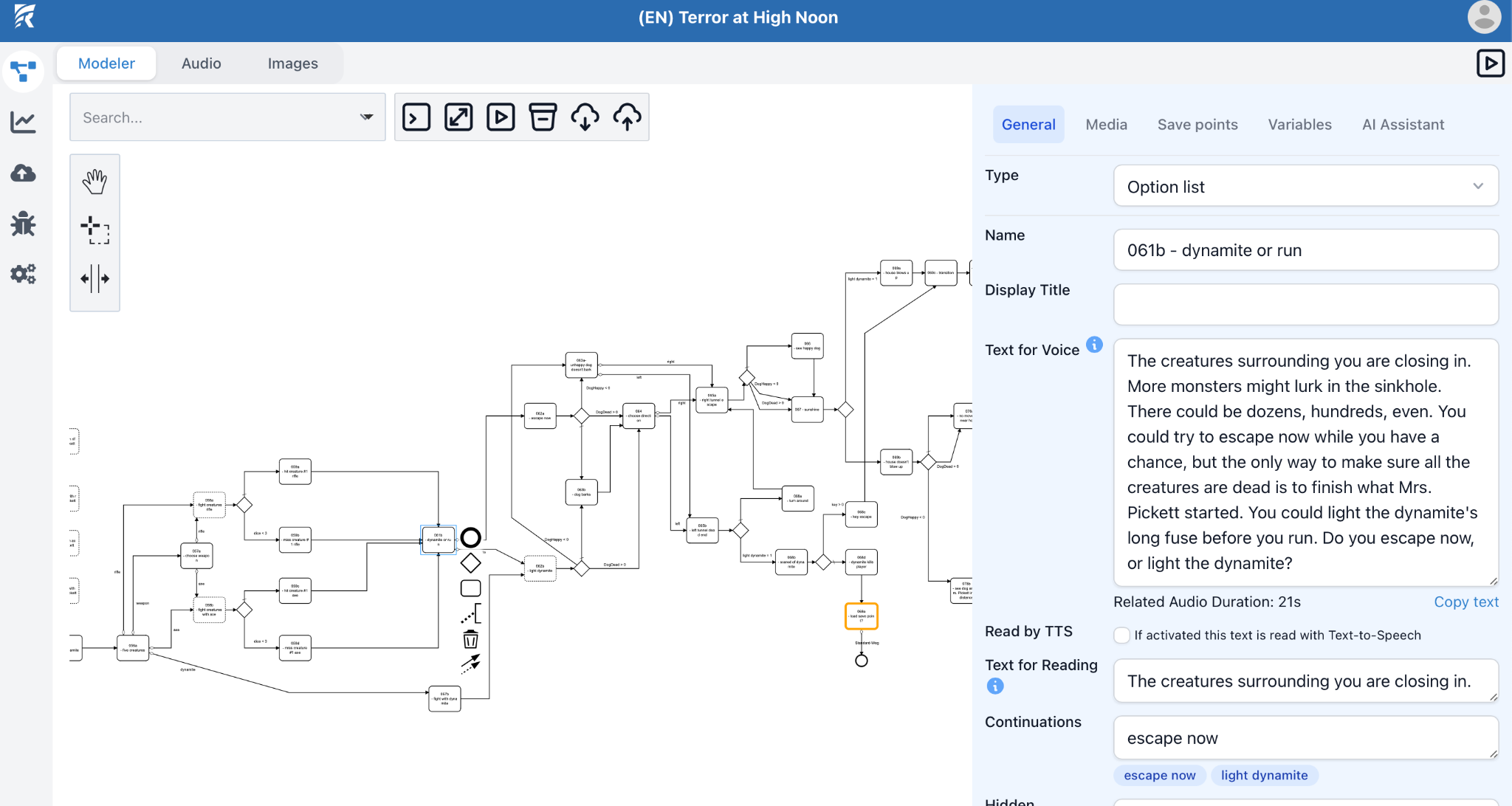Image resolution: width=1512 pixels, height=806 pixels.
Task: Click the expand to fullscreen toolbar icon
Action: (458, 117)
